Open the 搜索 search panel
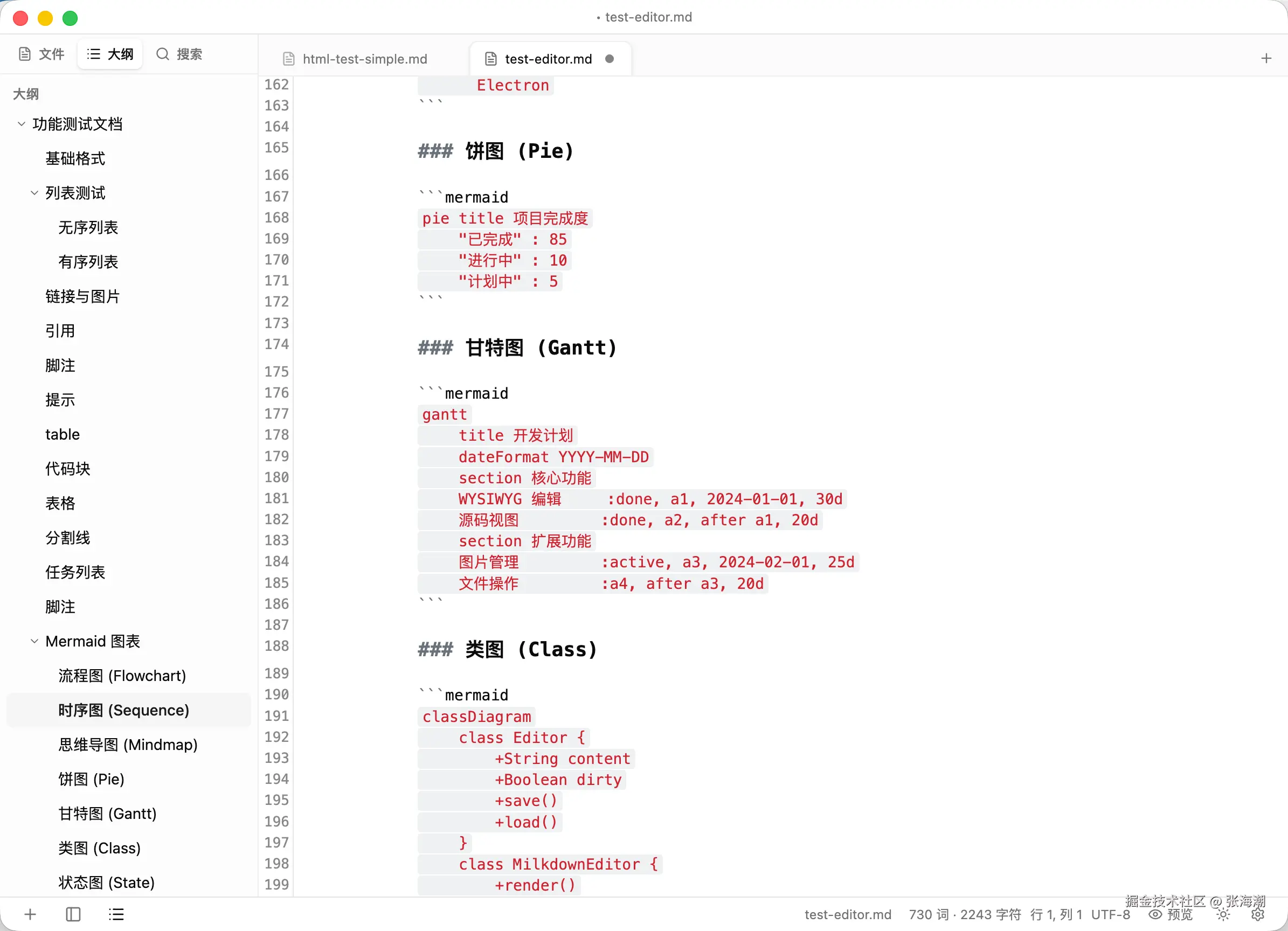The image size is (1288, 931). [179, 54]
